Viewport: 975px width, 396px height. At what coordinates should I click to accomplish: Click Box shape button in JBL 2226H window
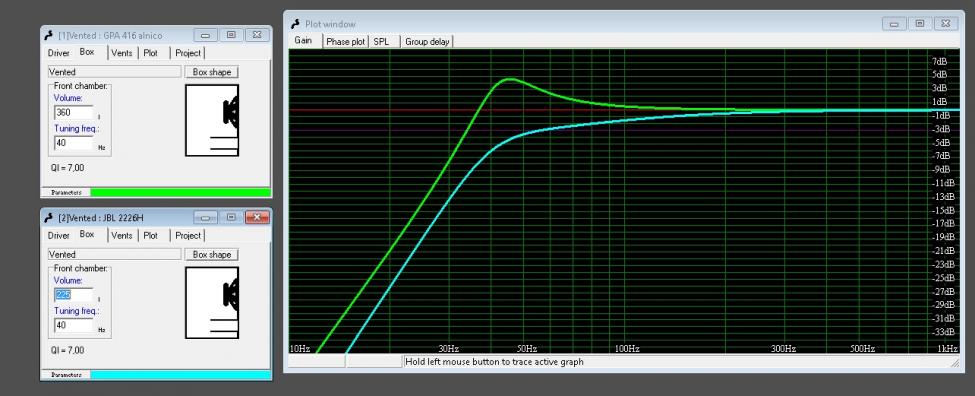(211, 255)
